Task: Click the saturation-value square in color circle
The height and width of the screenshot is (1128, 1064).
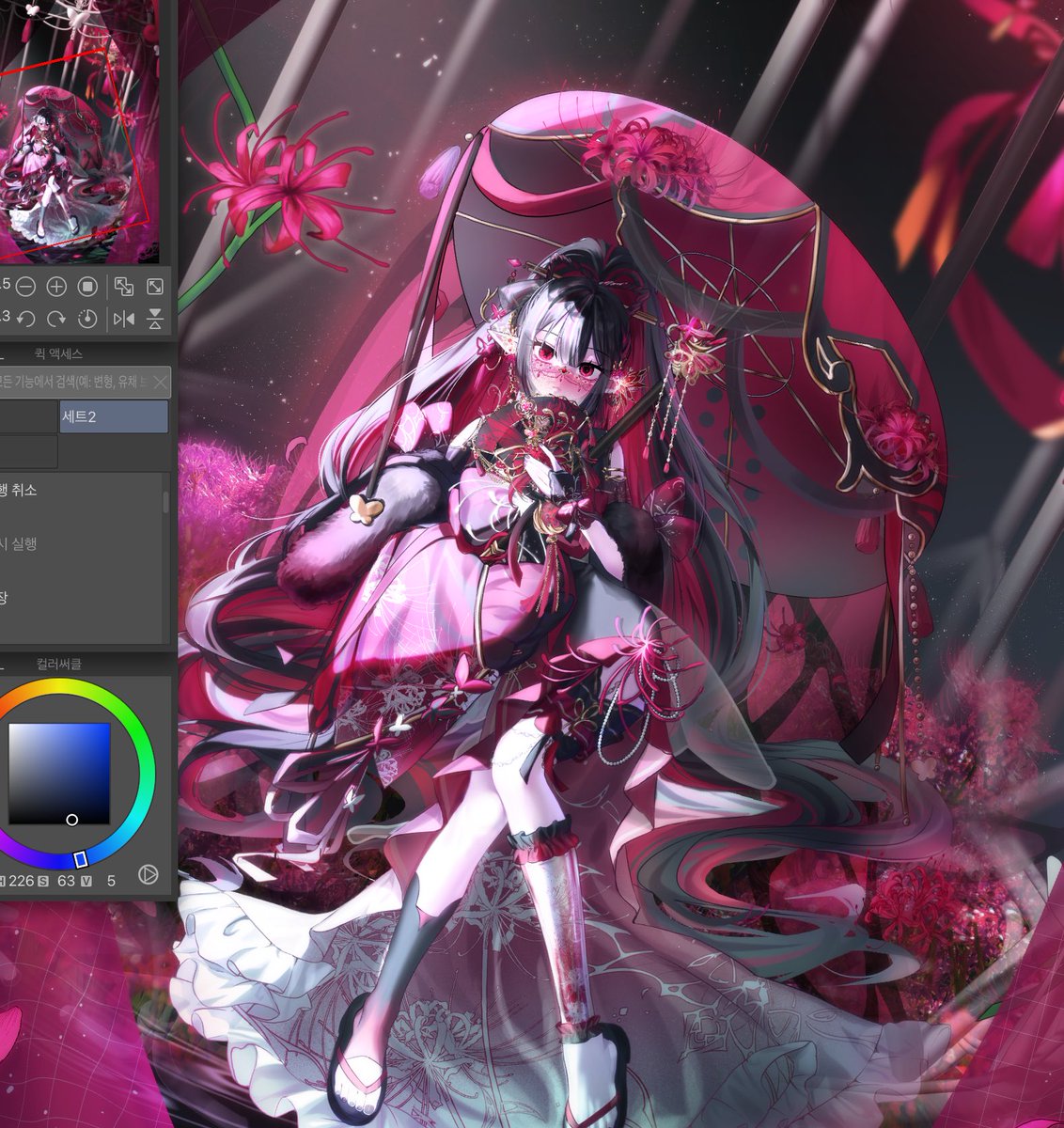Action: pos(59,774)
